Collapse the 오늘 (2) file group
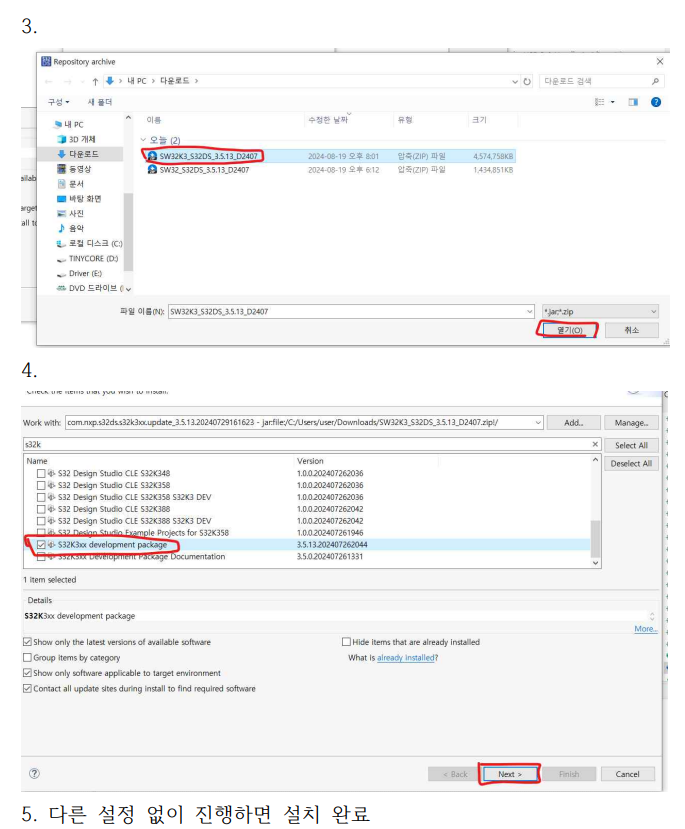685x829 pixels. [x=143, y=140]
